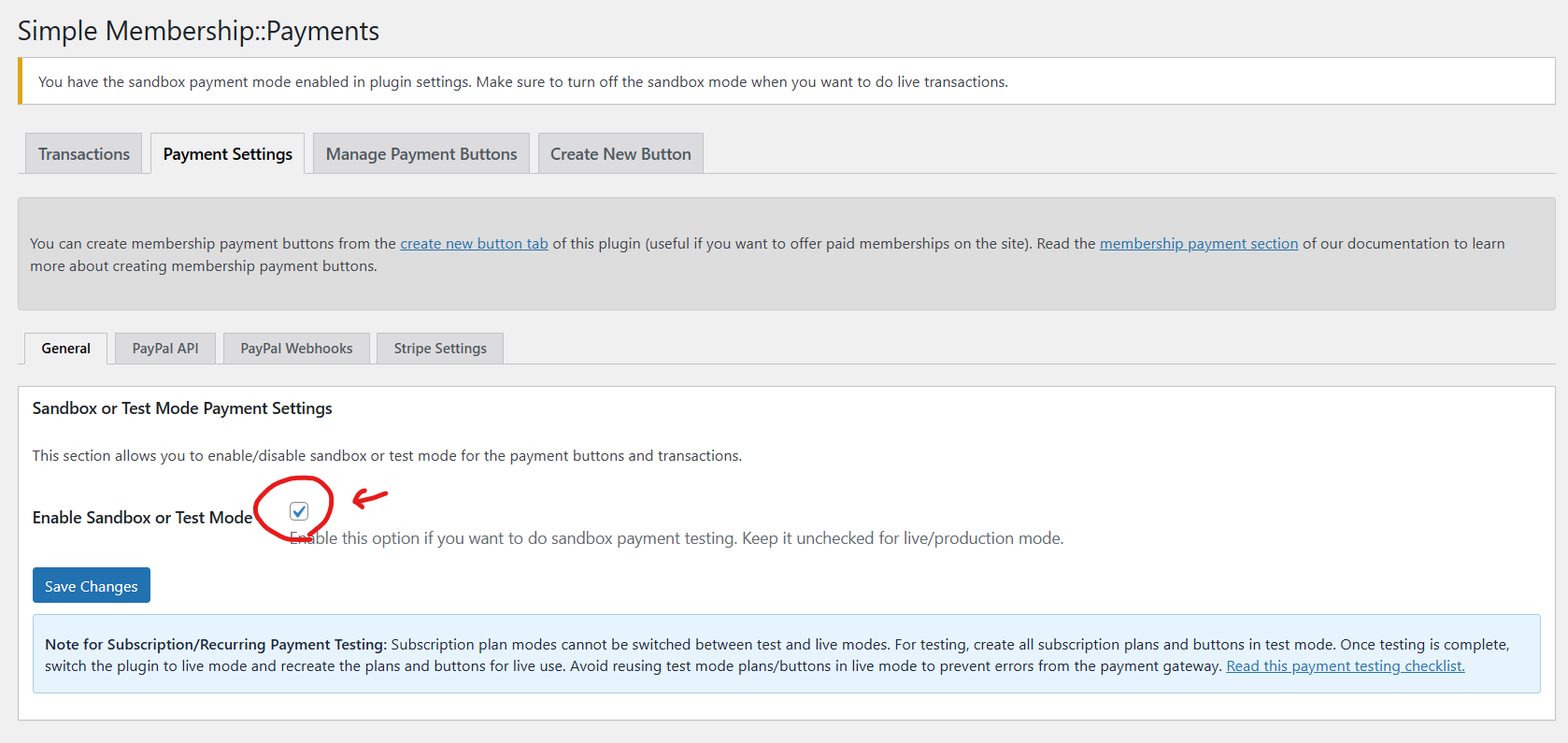Click the 'Enable Sandbox or Test Mode' label
1568x743 pixels.
point(142,518)
